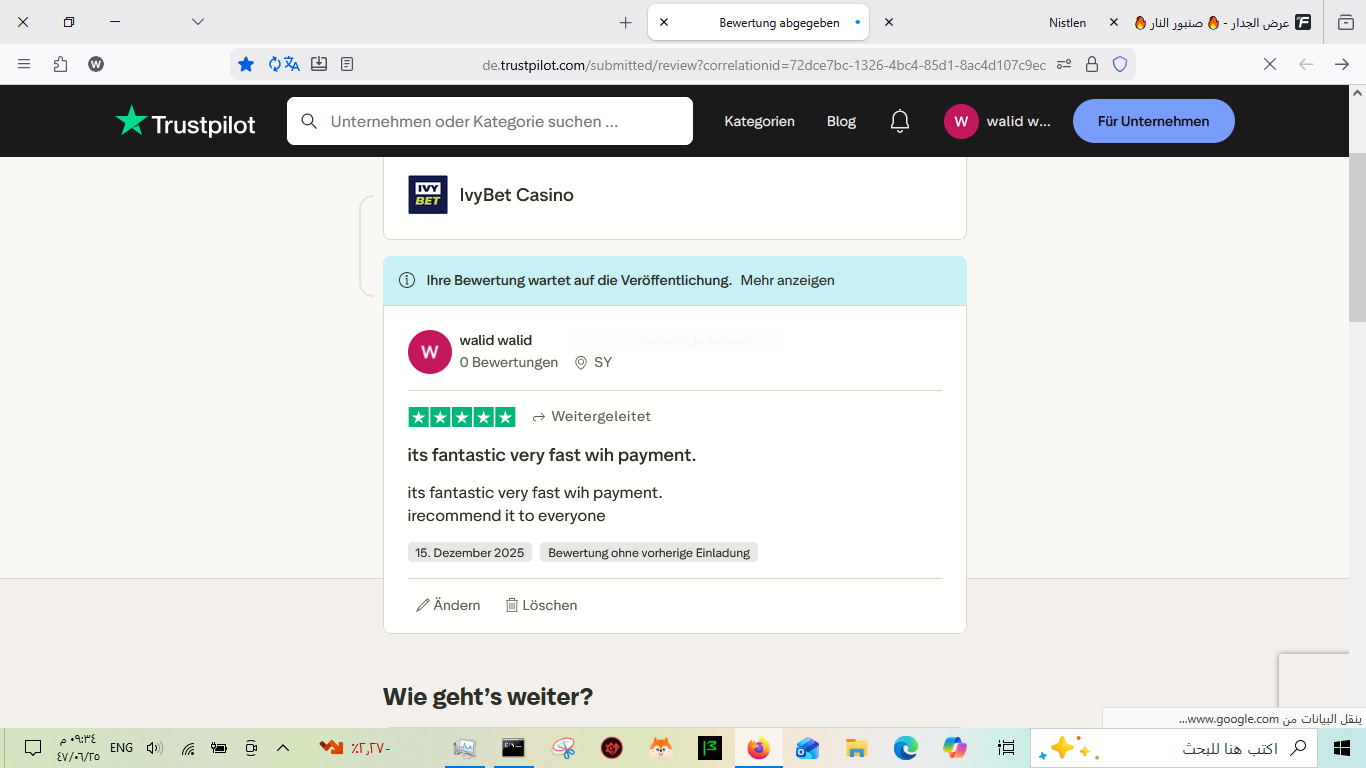
Task: Open the walid w... user menu
Action: pyautogui.click(x=998, y=121)
